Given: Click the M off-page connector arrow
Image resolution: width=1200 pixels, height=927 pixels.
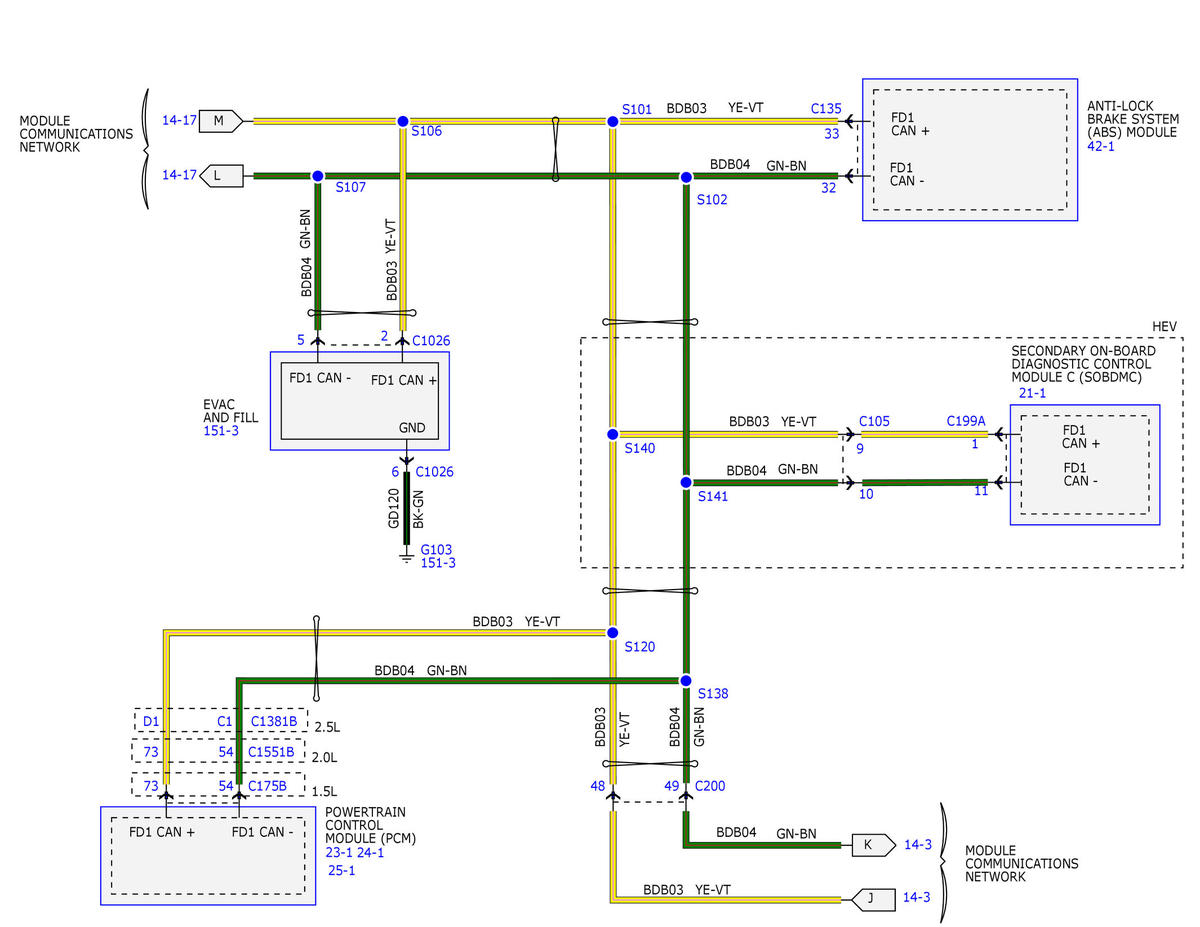Looking at the screenshot, I should 220,121.
